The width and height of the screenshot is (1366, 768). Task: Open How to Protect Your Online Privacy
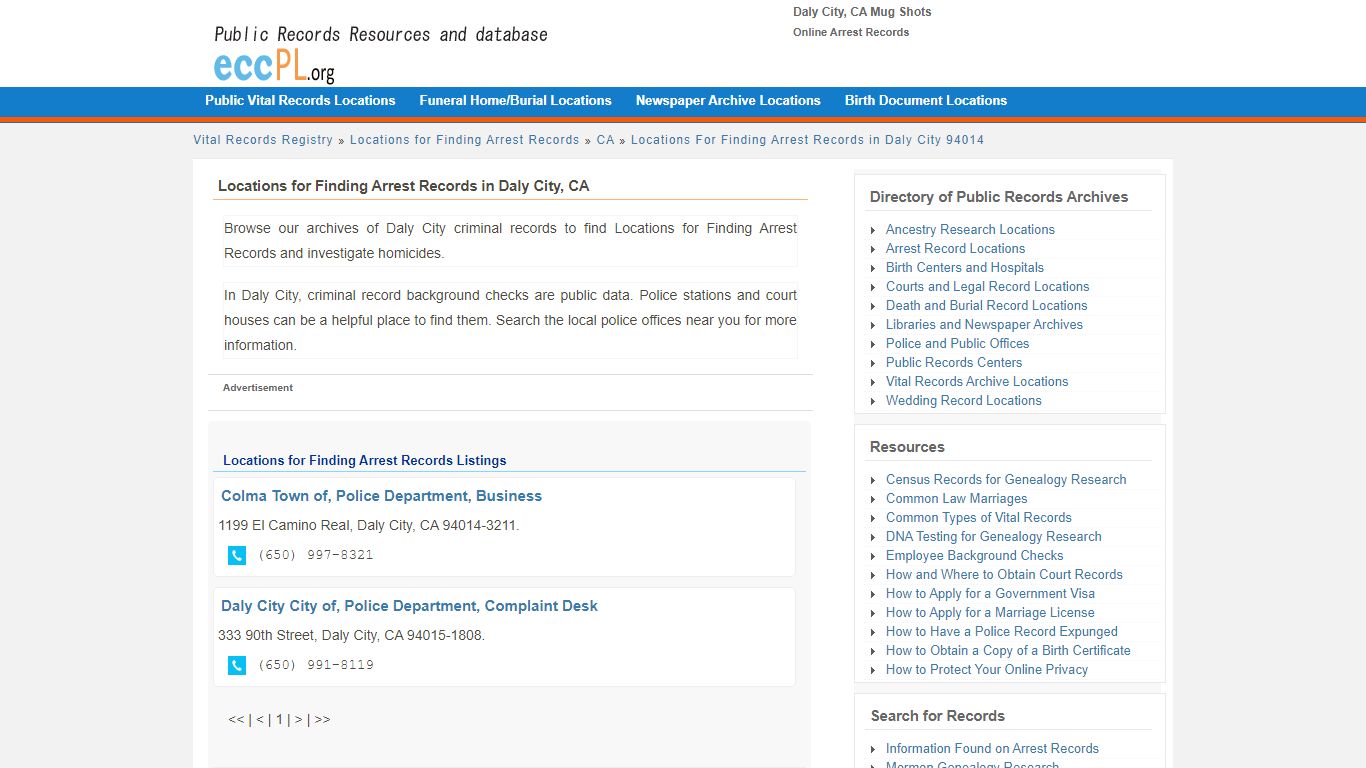[x=986, y=669]
